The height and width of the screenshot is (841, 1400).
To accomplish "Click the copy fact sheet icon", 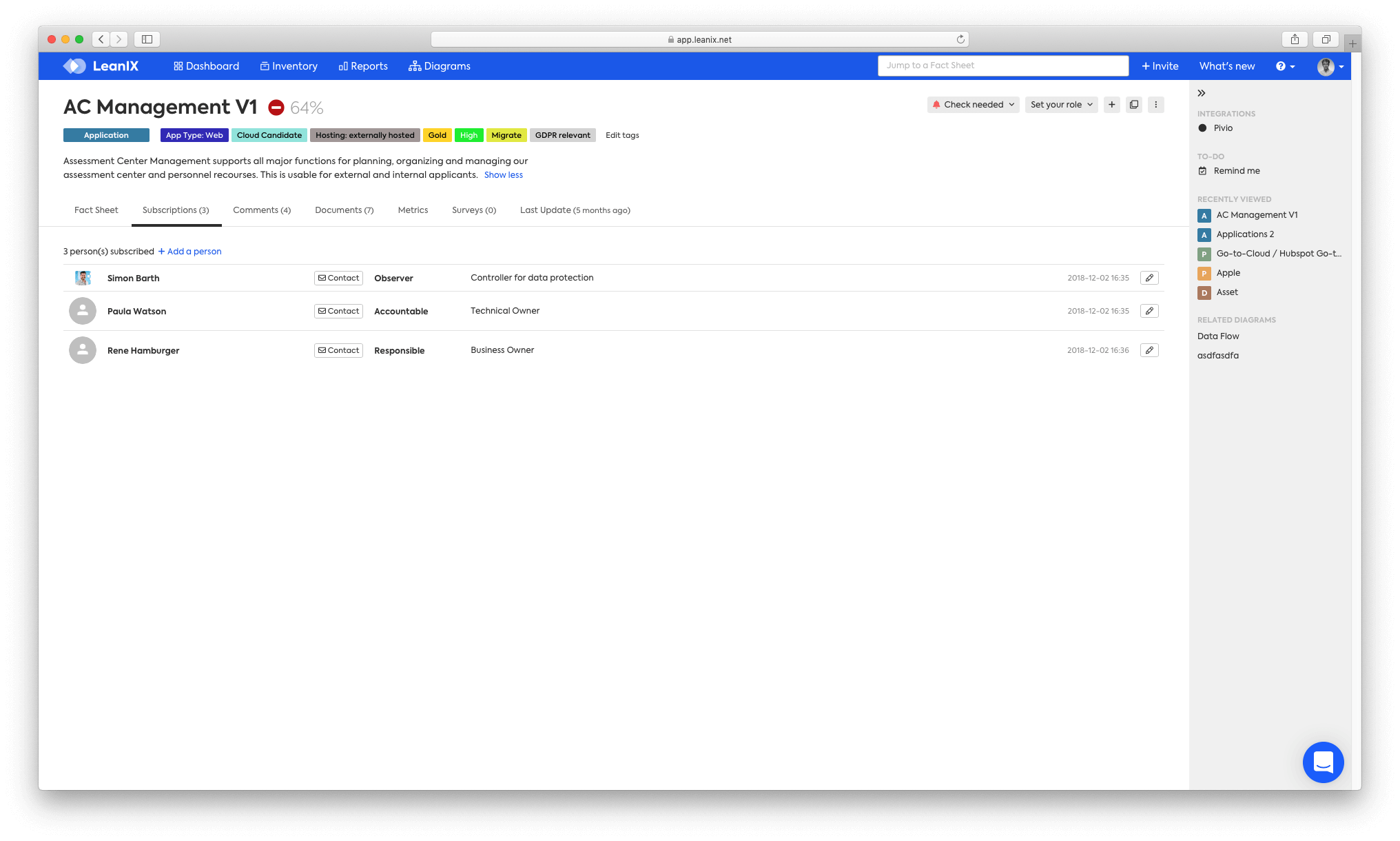I will tap(1134, 105).
